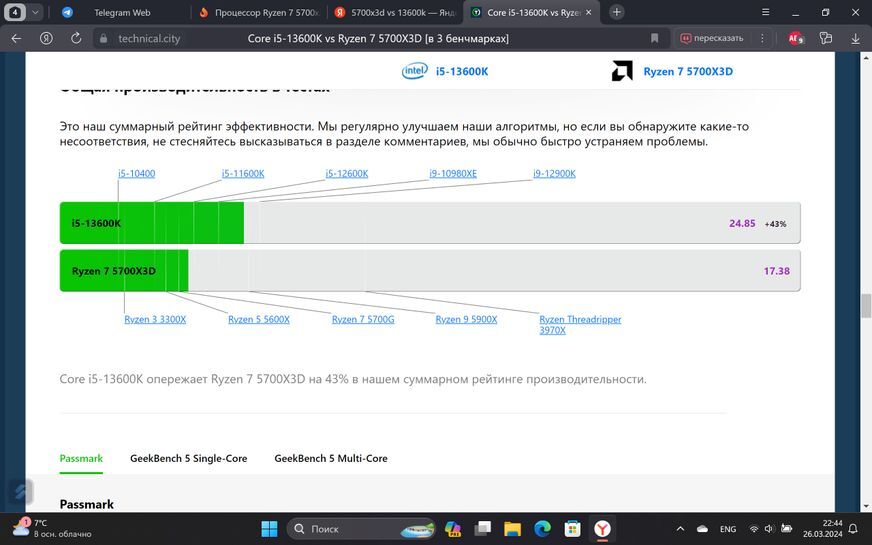Reload the page with refresh icon
Image resolution: width=872 pixels, height=545 pixels.
tap(76, 38)
